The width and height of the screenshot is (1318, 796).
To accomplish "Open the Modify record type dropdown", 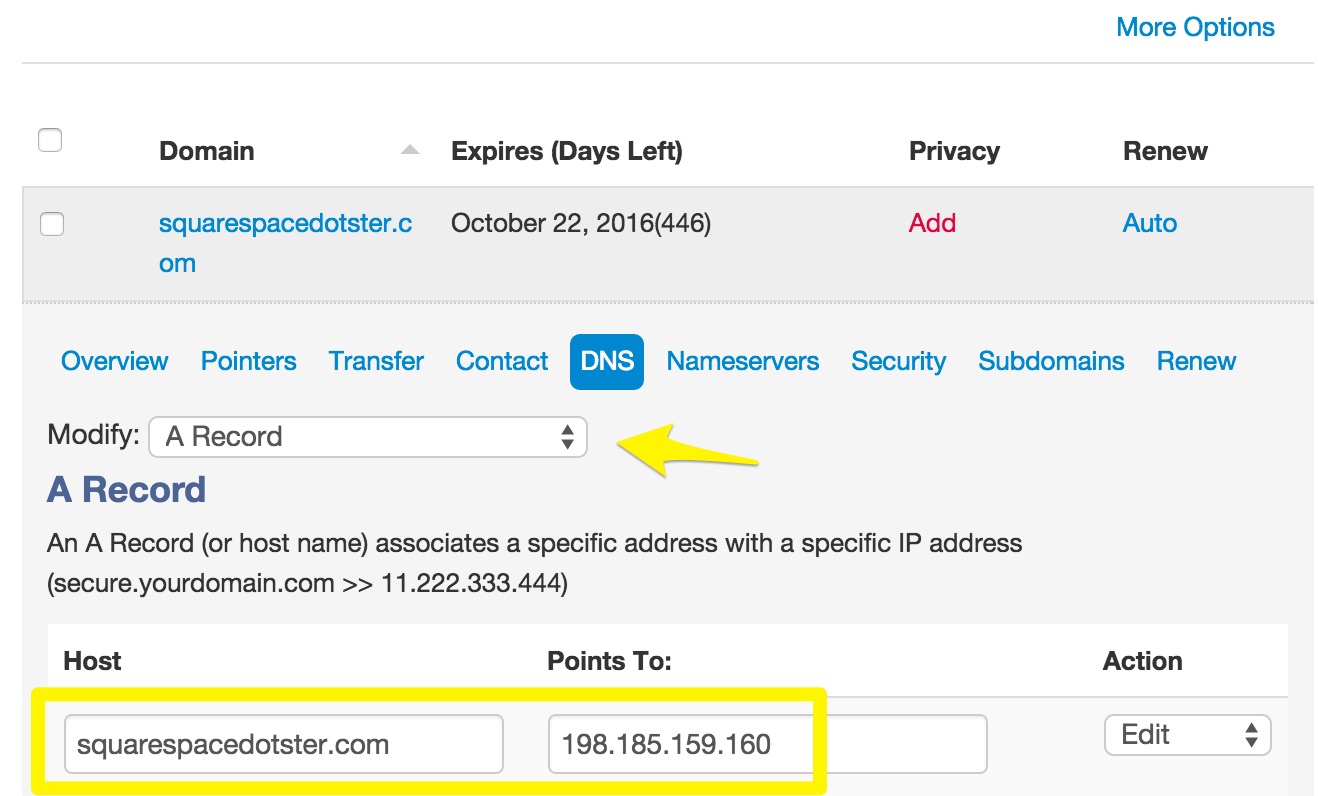I will click(x=367, y=437).
